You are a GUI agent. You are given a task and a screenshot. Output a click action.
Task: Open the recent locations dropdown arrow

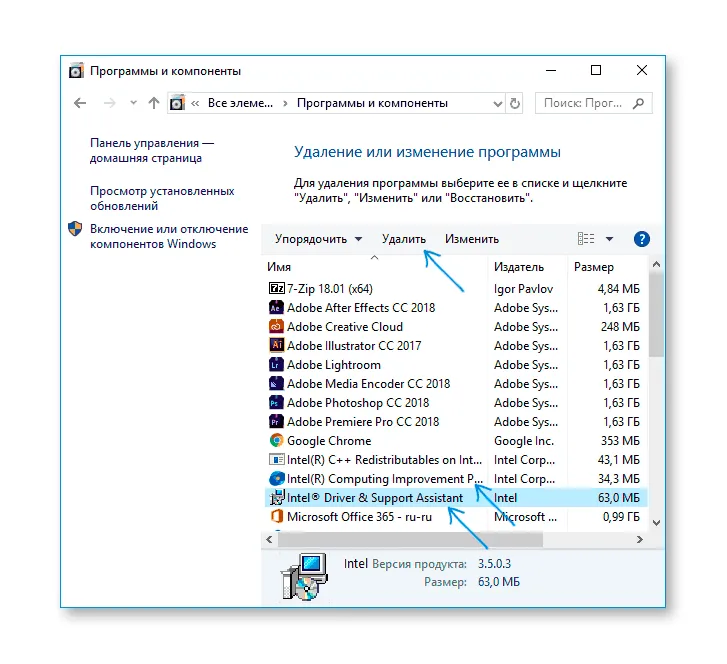(133, 103)
